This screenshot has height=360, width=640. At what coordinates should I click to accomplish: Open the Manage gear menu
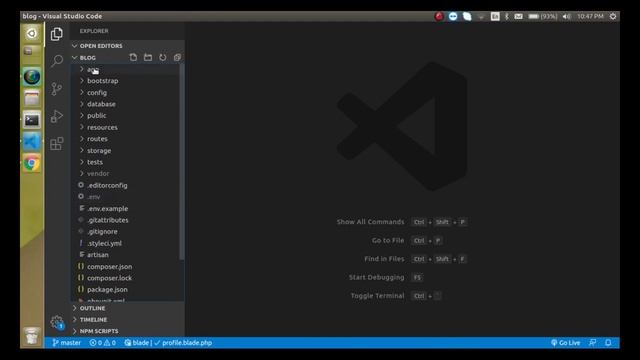click(57, 322)
